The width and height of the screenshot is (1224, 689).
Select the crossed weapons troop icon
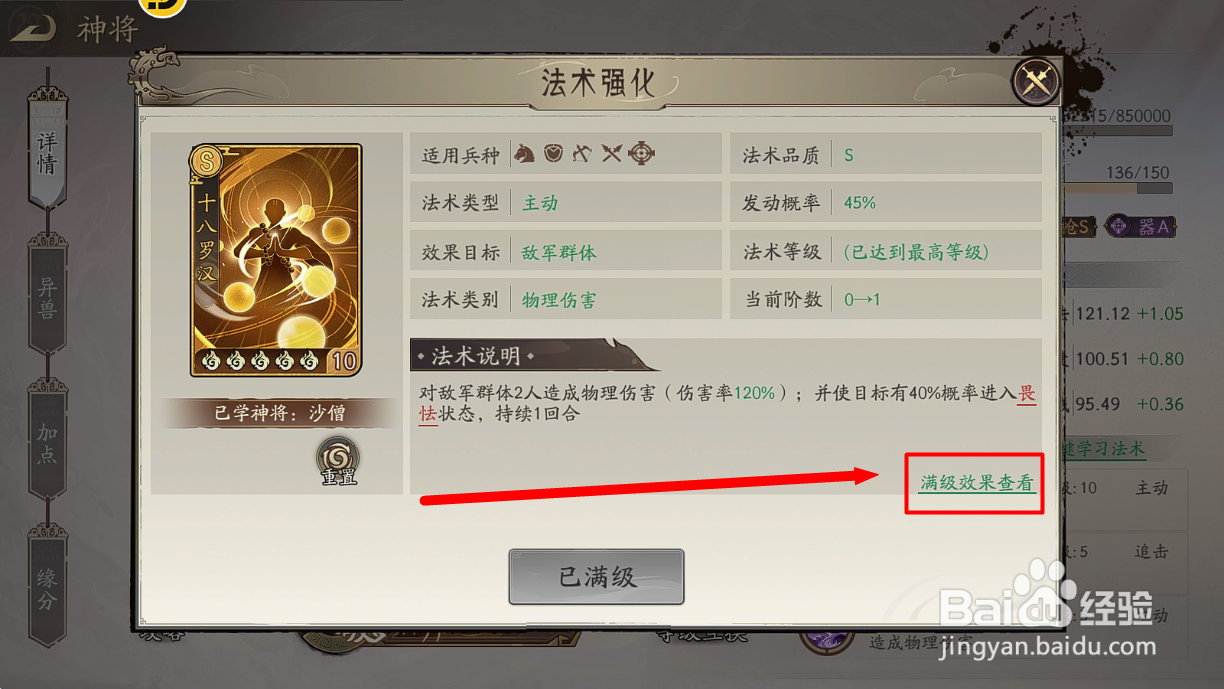tap(612, 154)
